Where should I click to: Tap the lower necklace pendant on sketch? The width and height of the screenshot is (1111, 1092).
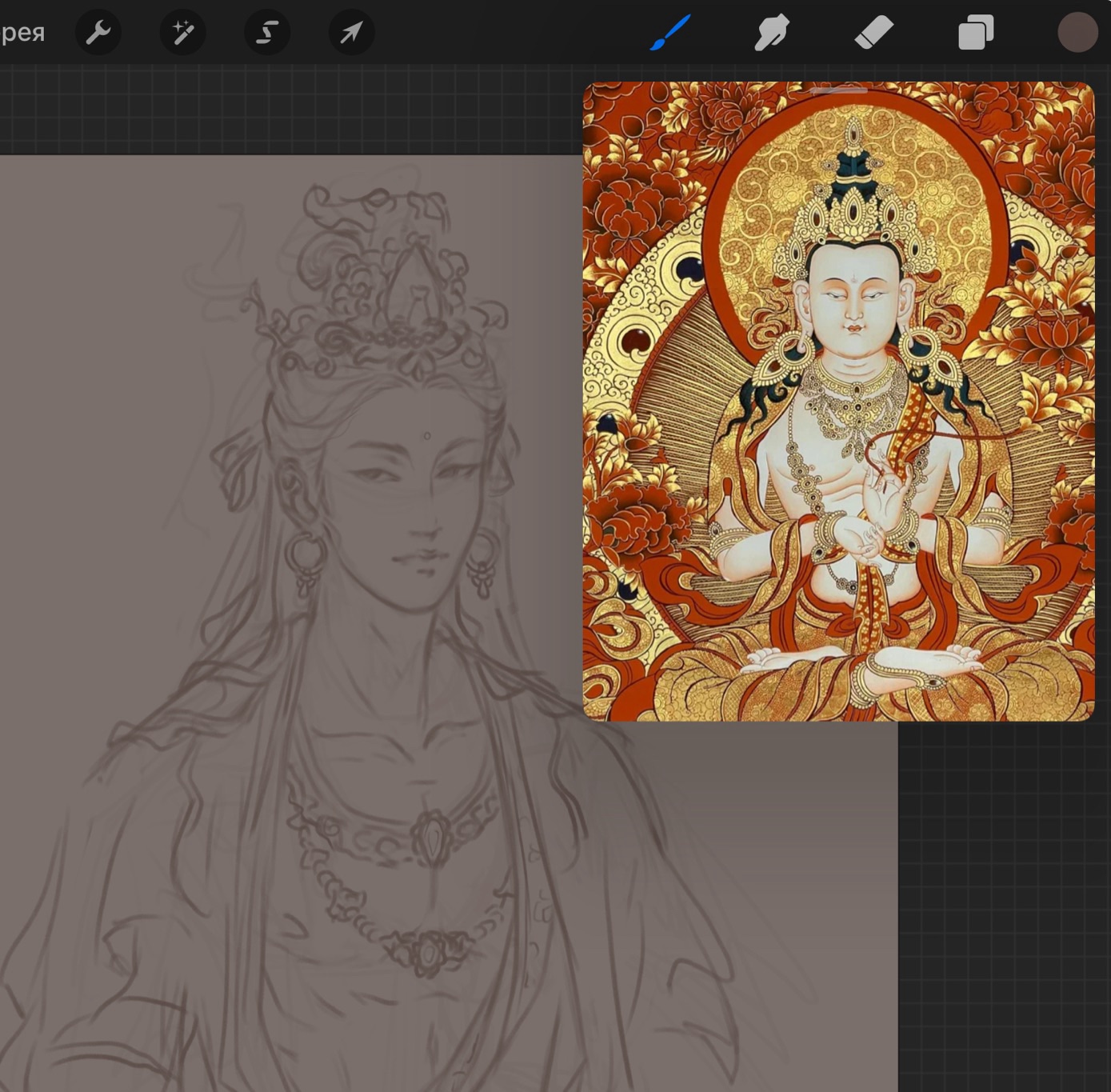point(429,952)
